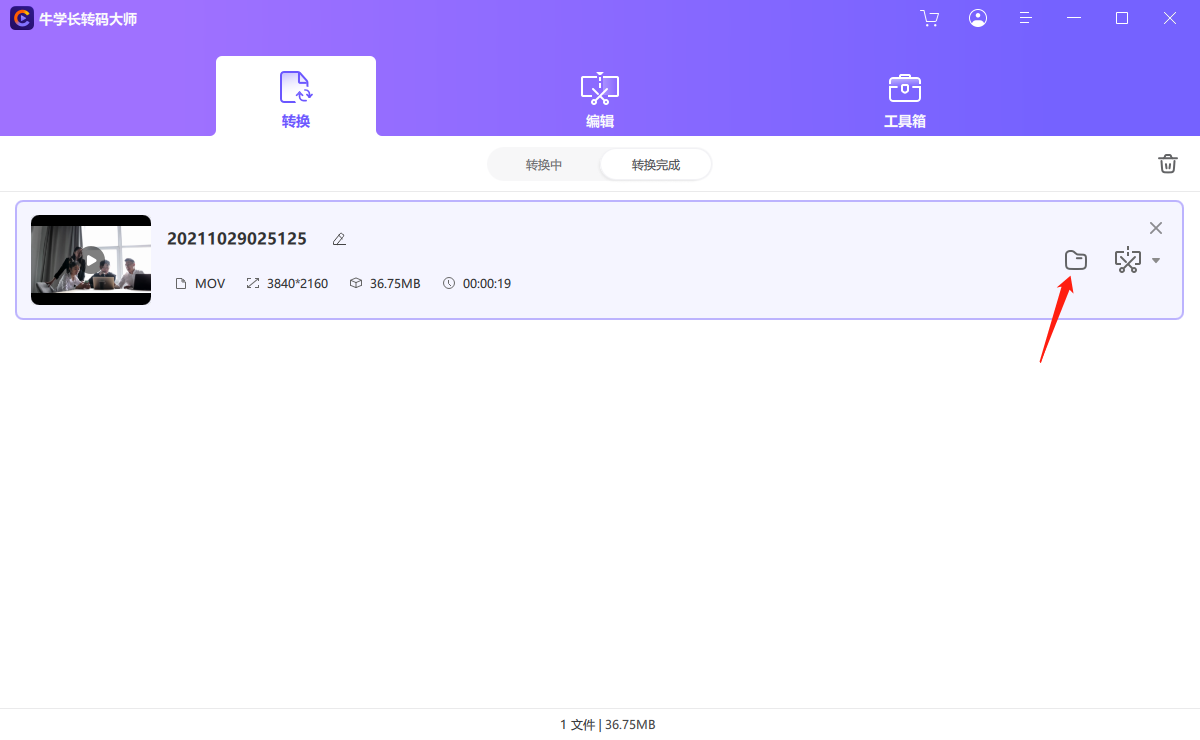1200x740 pixels.
Task: Click the status bar text 1 文件 | 36.75MB
Action: click(x=608, y=724)
